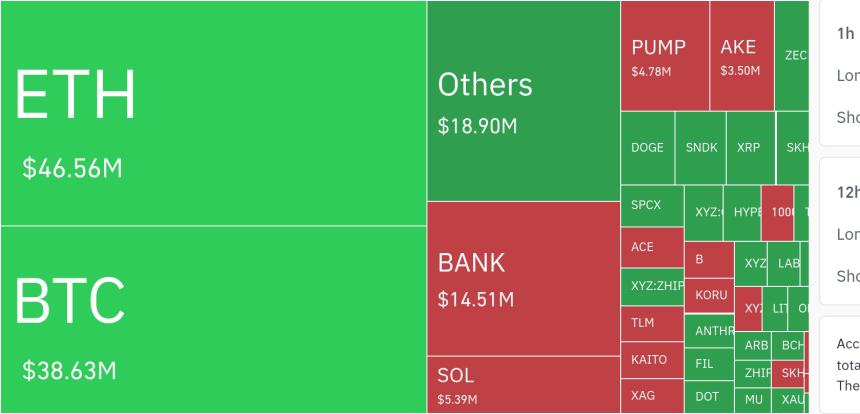The image size is (860, 414).
Task: Select the KAITO tile
Action: tap(652, 360)
